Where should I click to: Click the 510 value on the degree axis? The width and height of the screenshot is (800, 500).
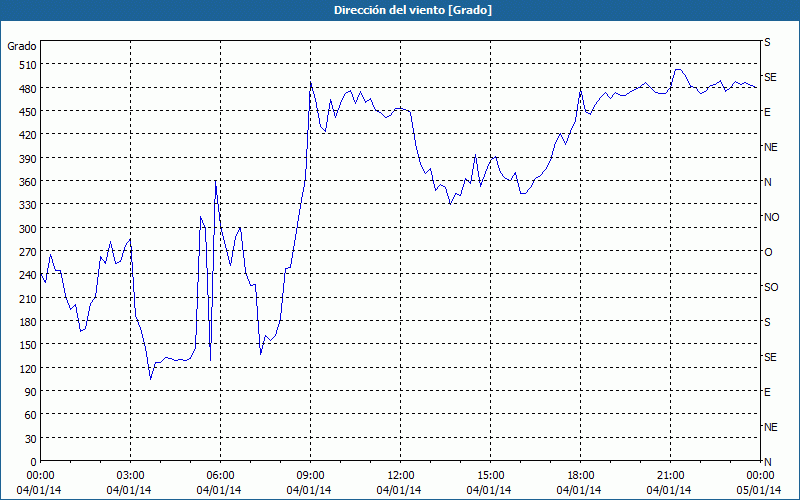tap(28, 65)
